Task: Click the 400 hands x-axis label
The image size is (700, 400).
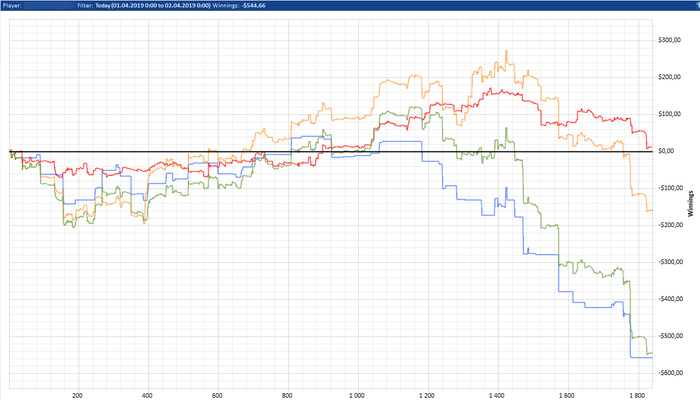Action: (147, 396)
